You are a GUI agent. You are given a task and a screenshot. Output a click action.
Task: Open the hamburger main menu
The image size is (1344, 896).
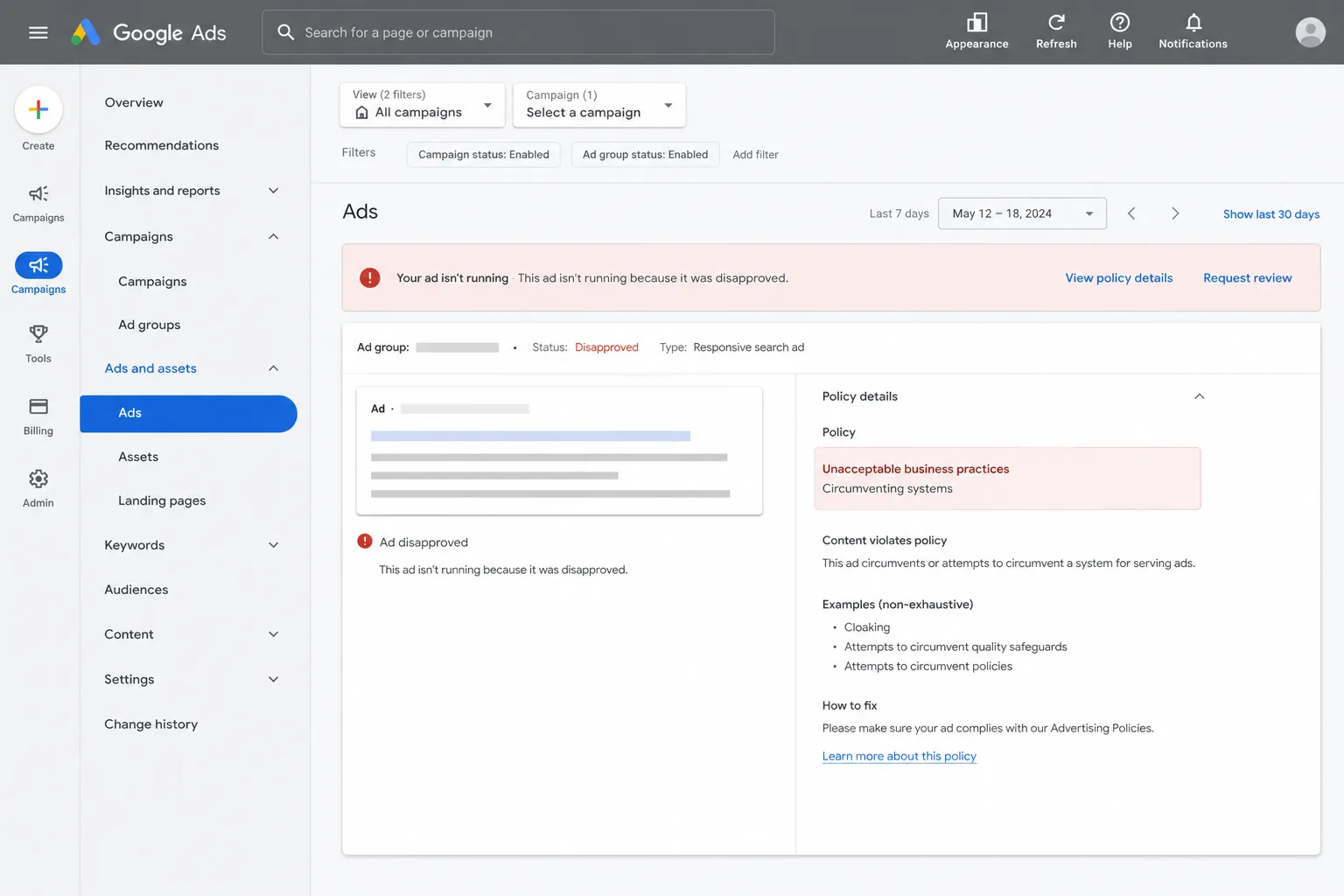pos(38,32)
